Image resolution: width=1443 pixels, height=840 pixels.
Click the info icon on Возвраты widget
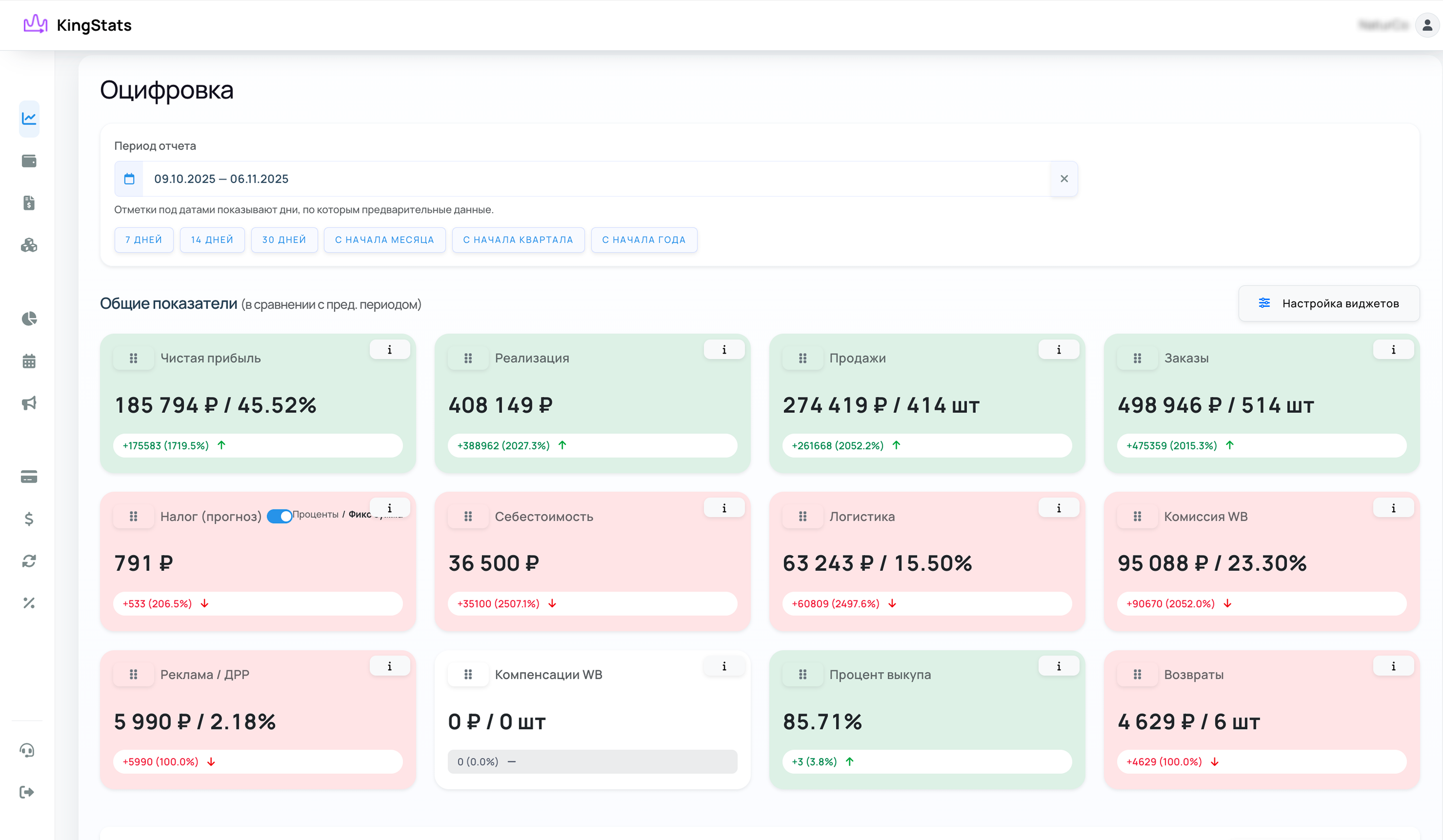tap(1394, 666)
